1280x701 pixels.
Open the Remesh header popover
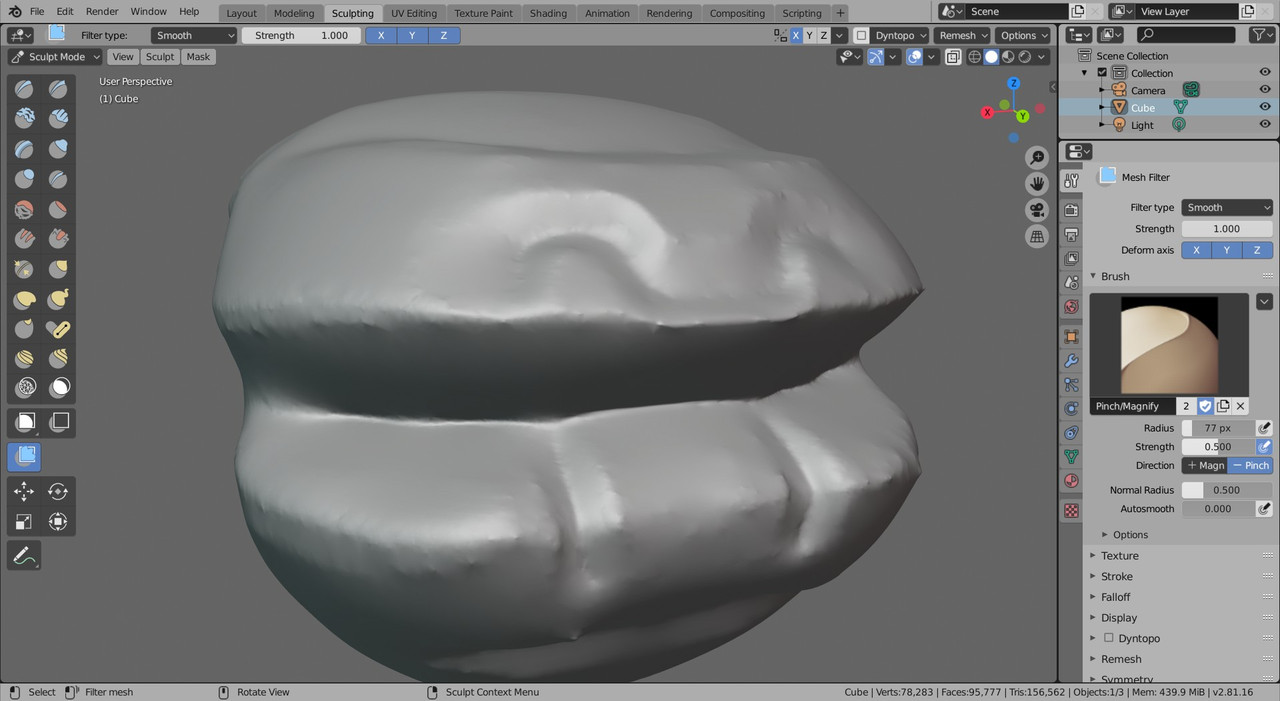click(x=962, y=35)
